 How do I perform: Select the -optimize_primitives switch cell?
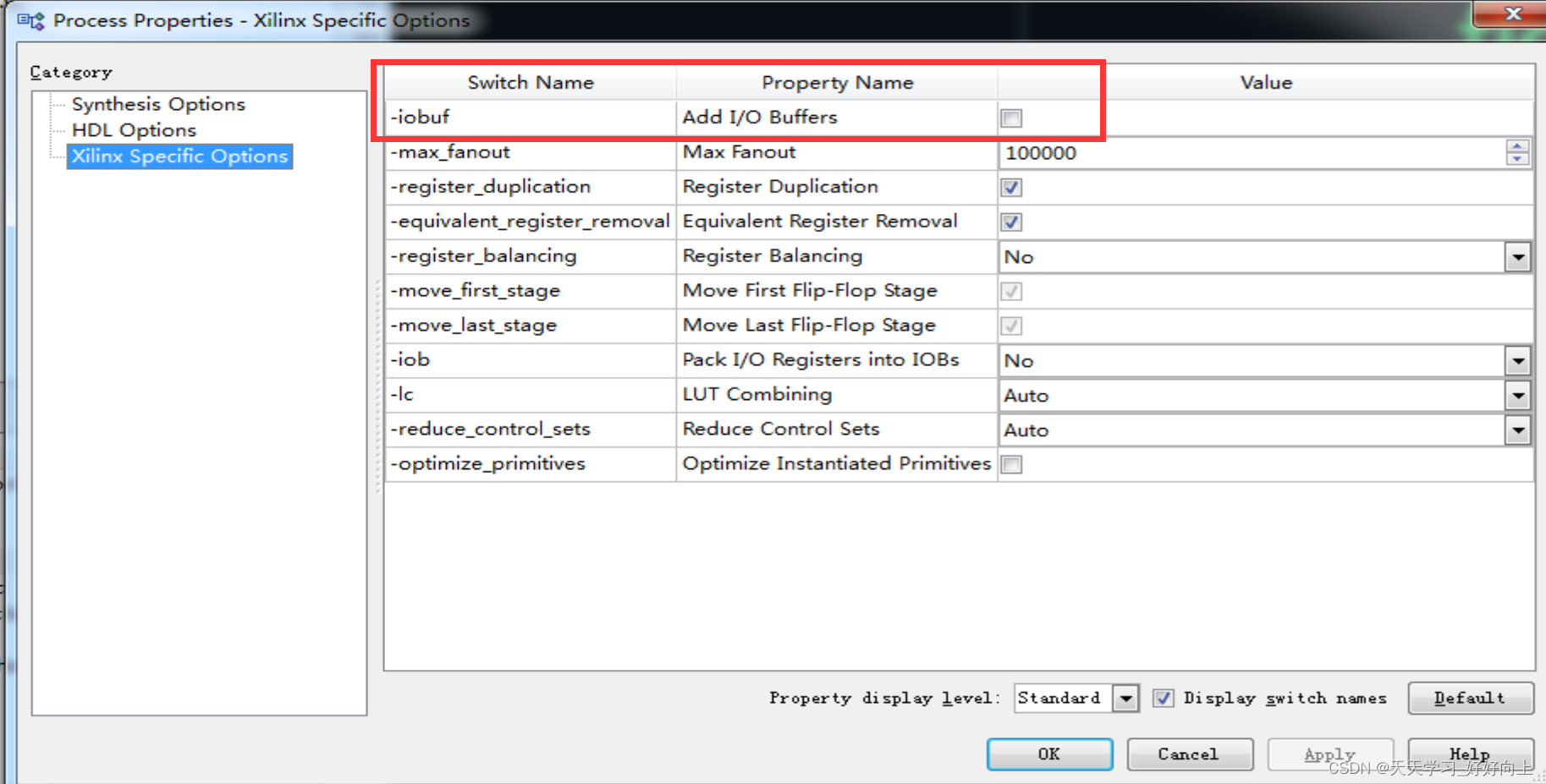pyautogui.click(x=531, y=464)
